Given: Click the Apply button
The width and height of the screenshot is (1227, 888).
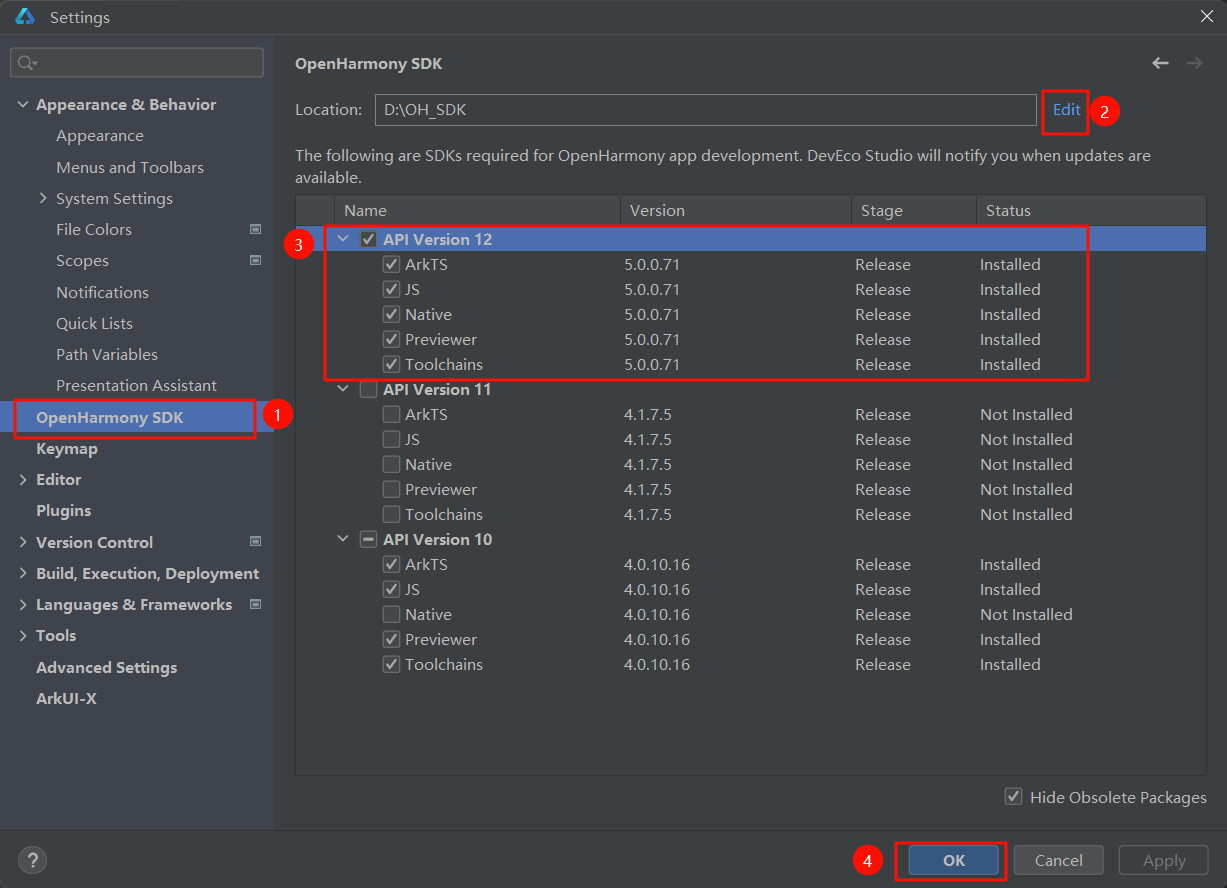Looking at the screenshot, I should coord(1164,860).
